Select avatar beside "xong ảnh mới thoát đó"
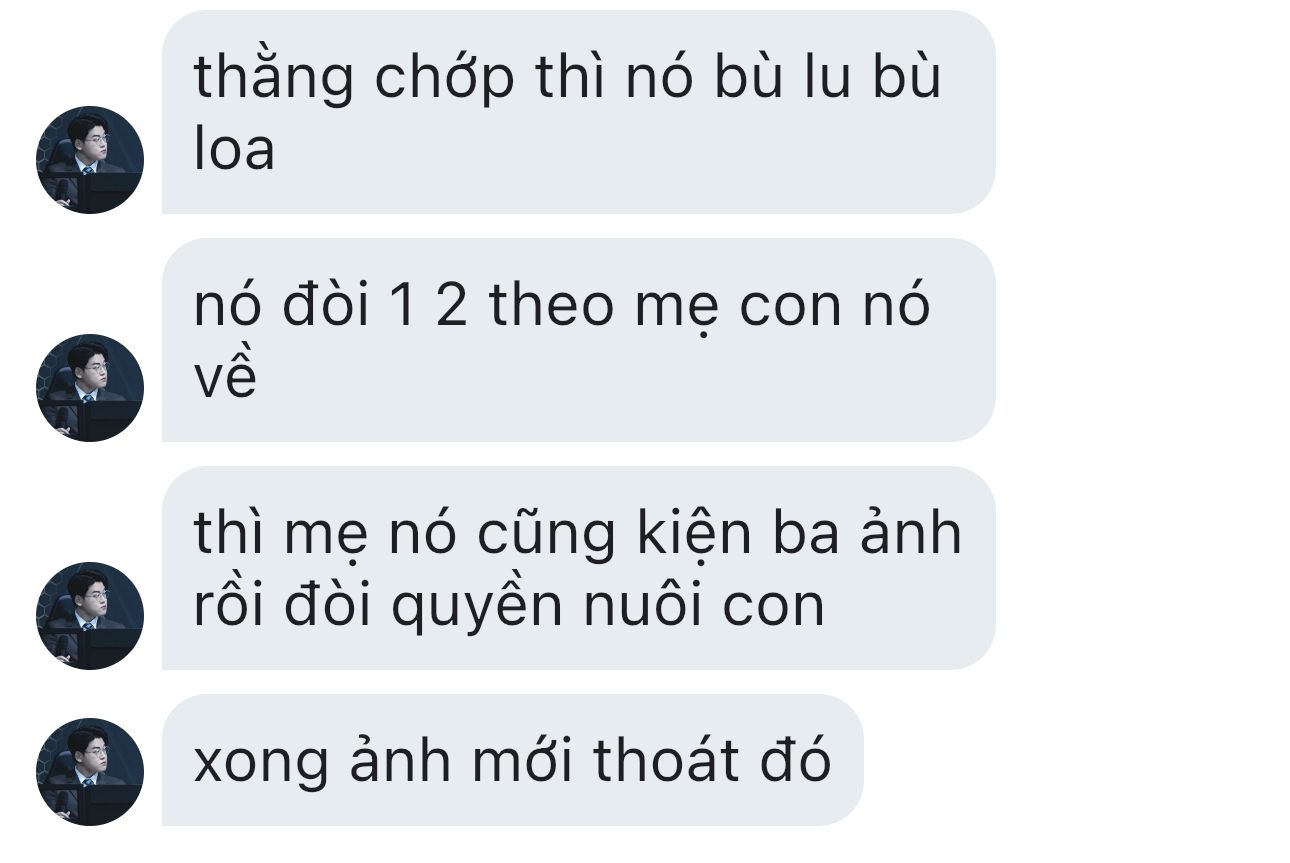1290x863 pixels. pos(90,772)
